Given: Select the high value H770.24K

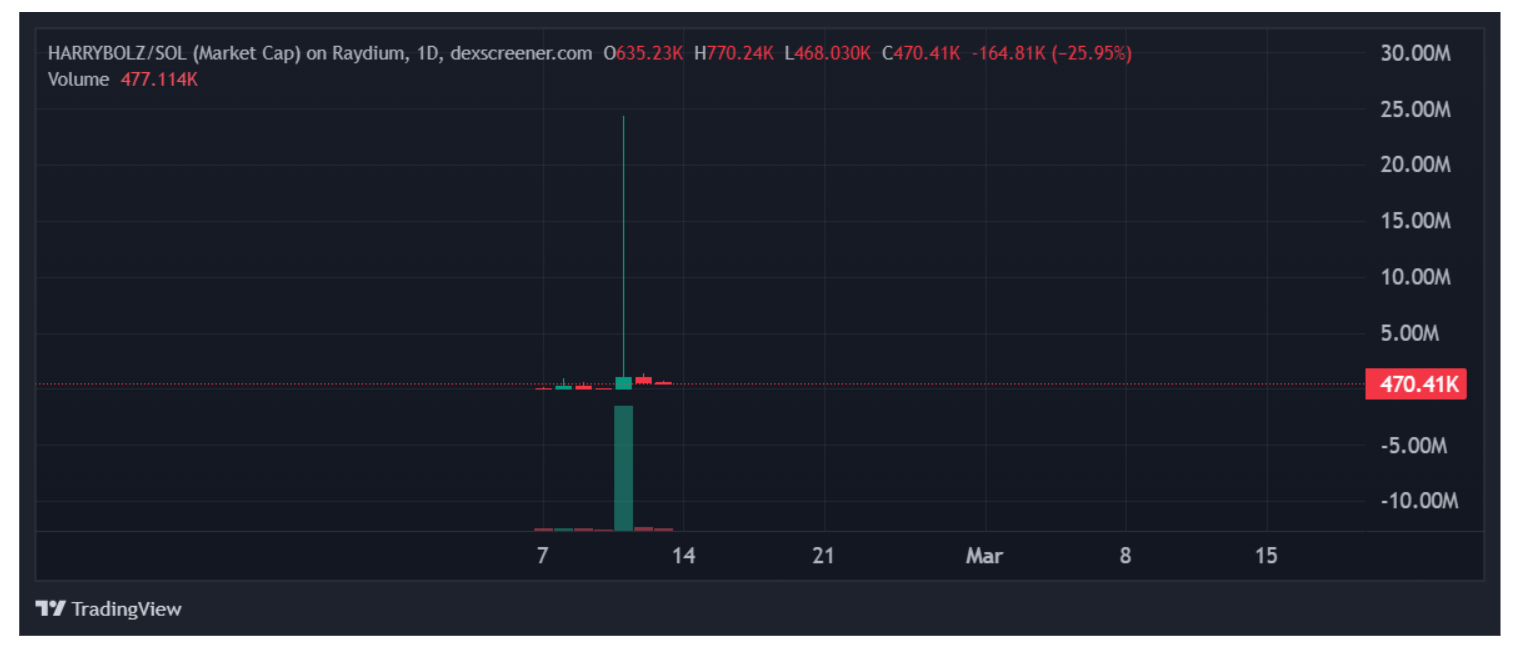Looking at the screenshot, I should point(734,53).
